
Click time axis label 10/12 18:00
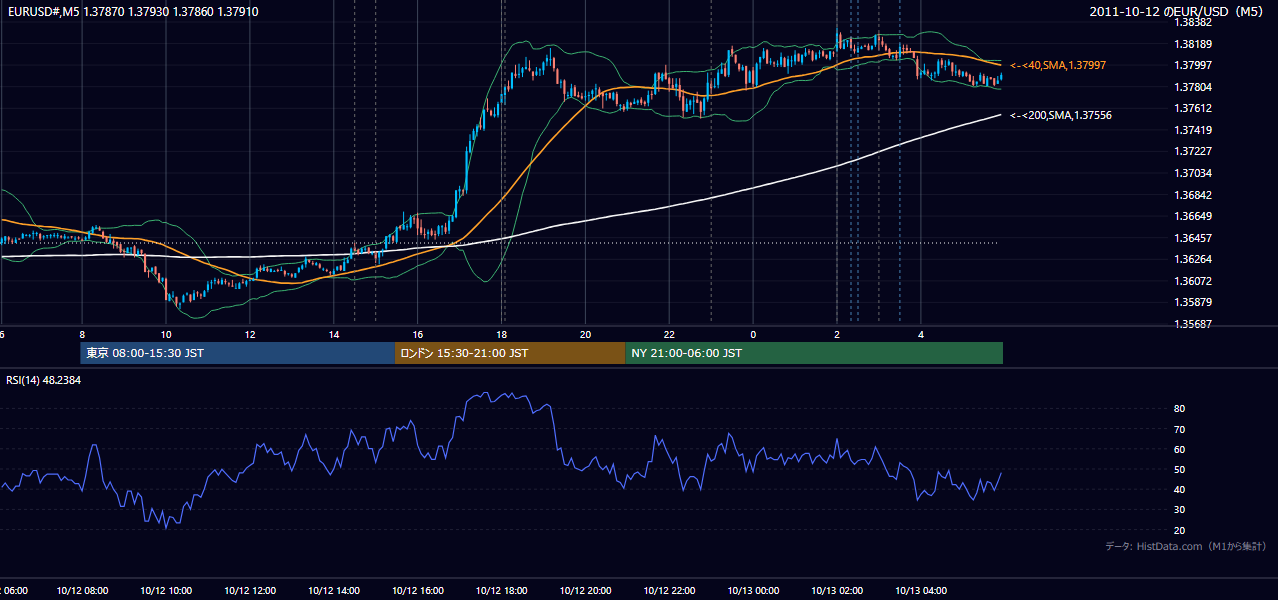point(502,591)
